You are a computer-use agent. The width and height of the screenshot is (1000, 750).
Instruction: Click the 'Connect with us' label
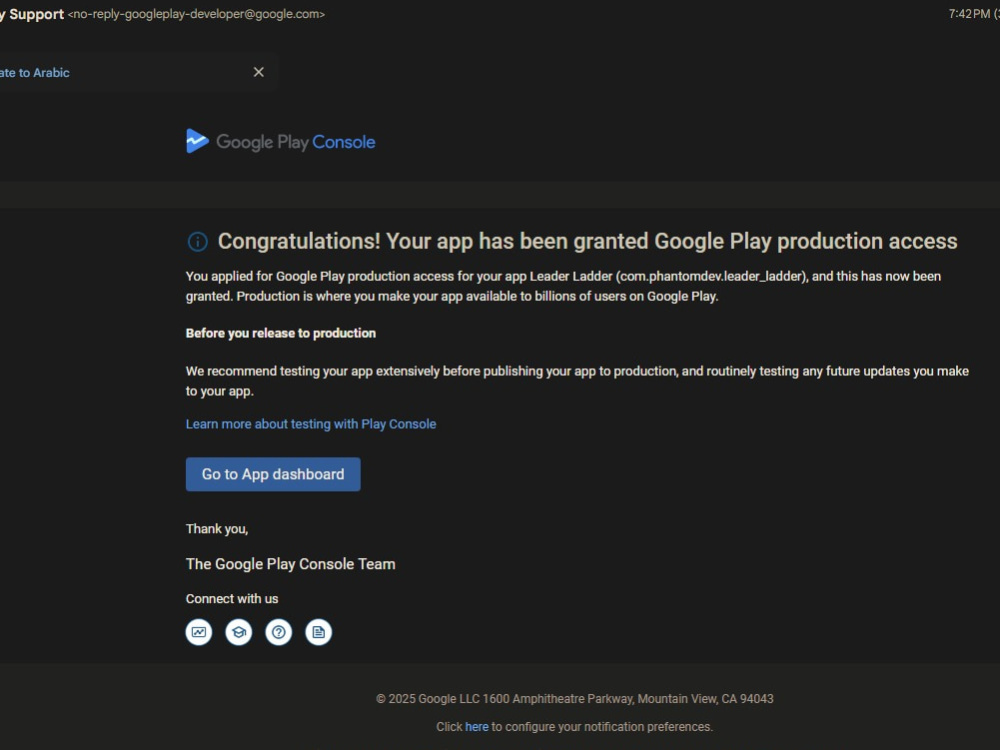coord(232,598)
